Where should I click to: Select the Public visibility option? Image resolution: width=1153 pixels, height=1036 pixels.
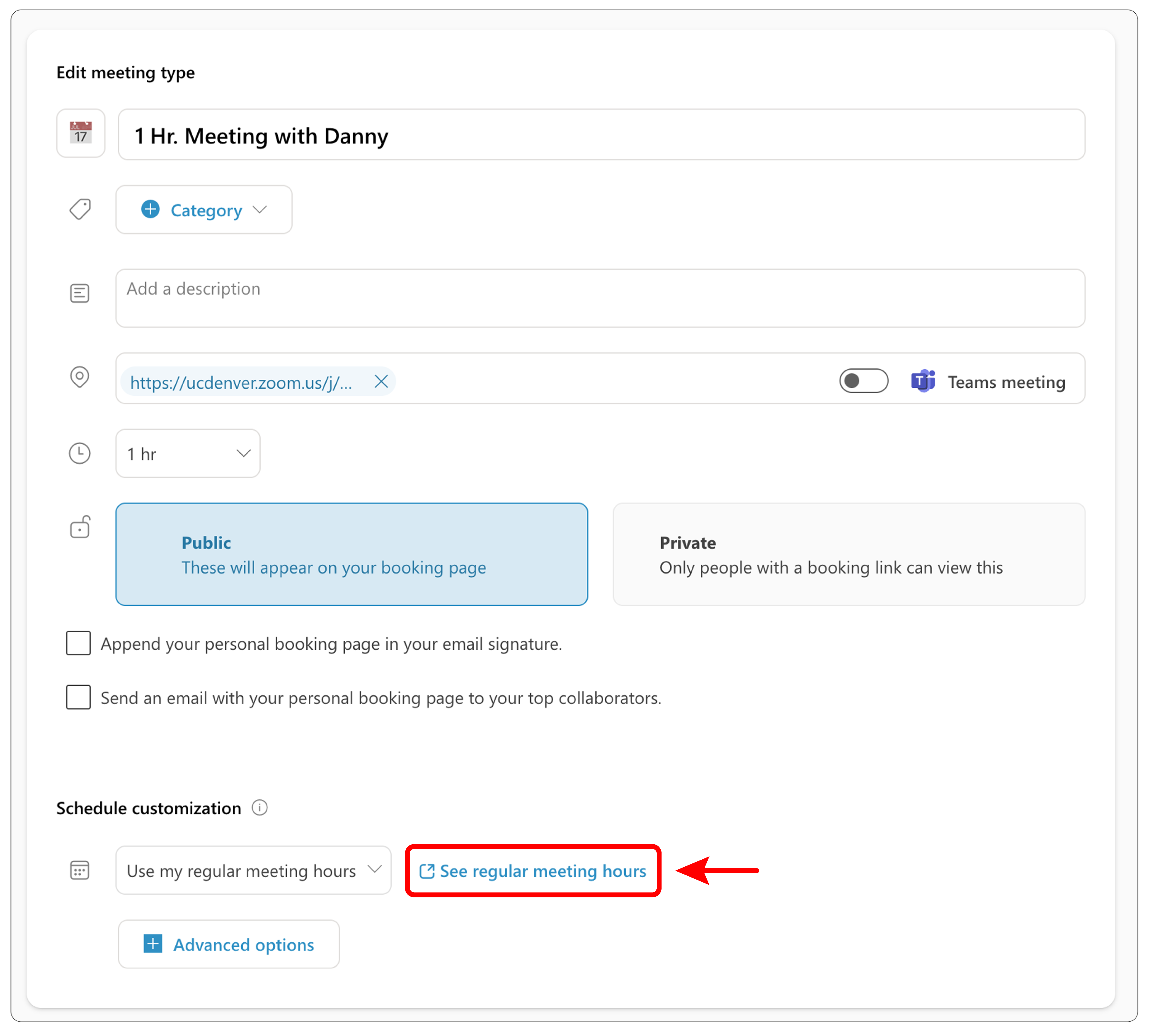[x=351, y=554]
